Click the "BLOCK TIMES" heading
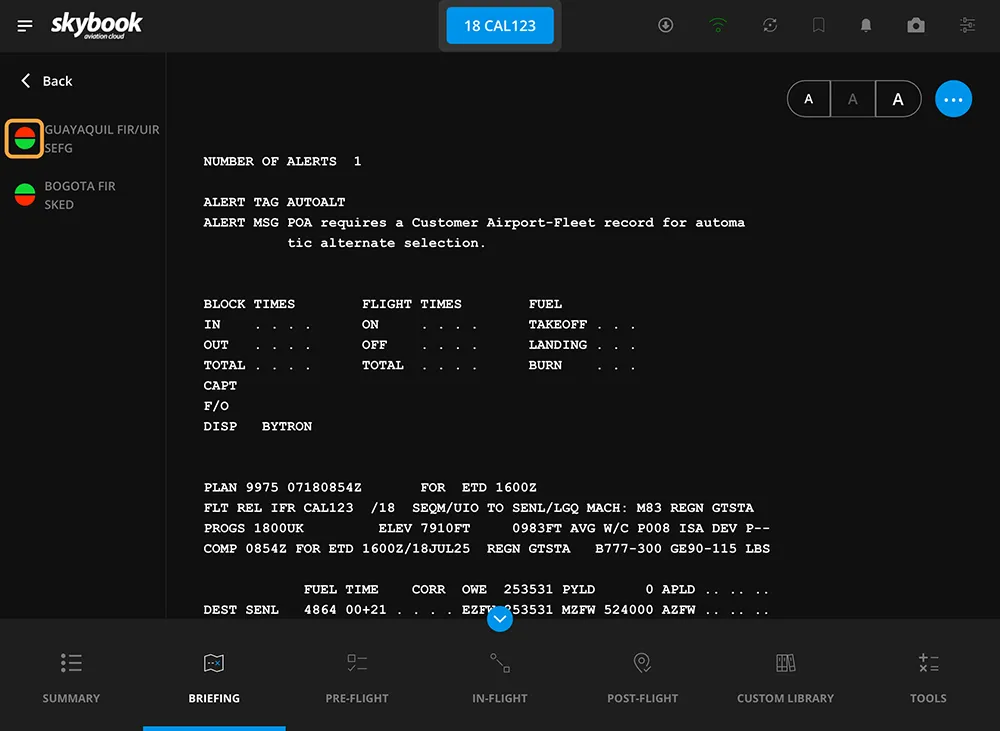 (249, 304)
